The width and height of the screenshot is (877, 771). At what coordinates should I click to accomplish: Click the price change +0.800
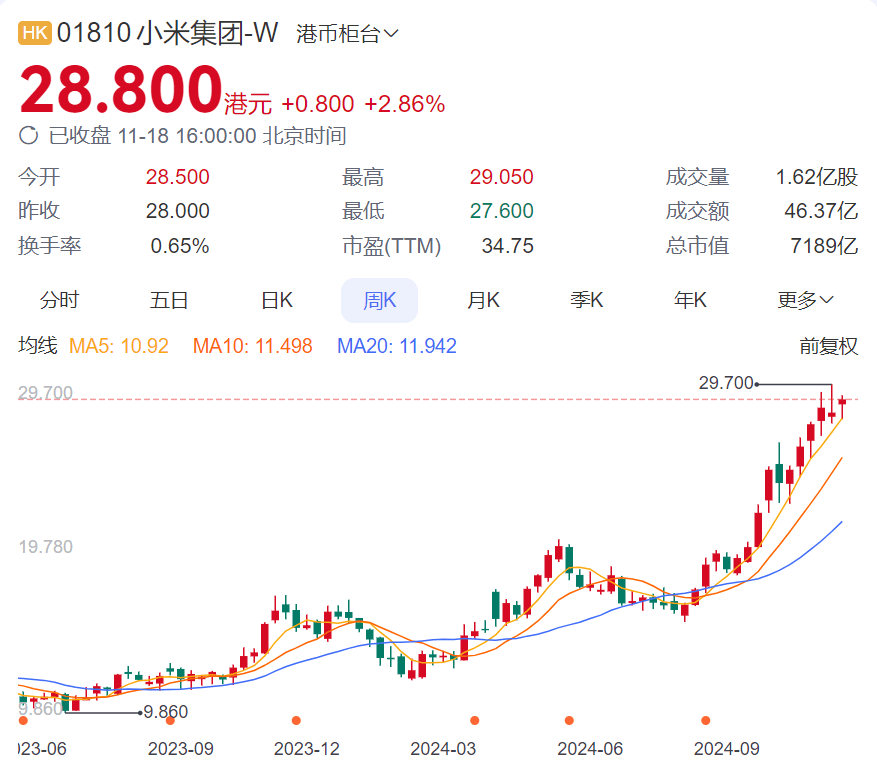pyautogui.click(x=318, y=104)
